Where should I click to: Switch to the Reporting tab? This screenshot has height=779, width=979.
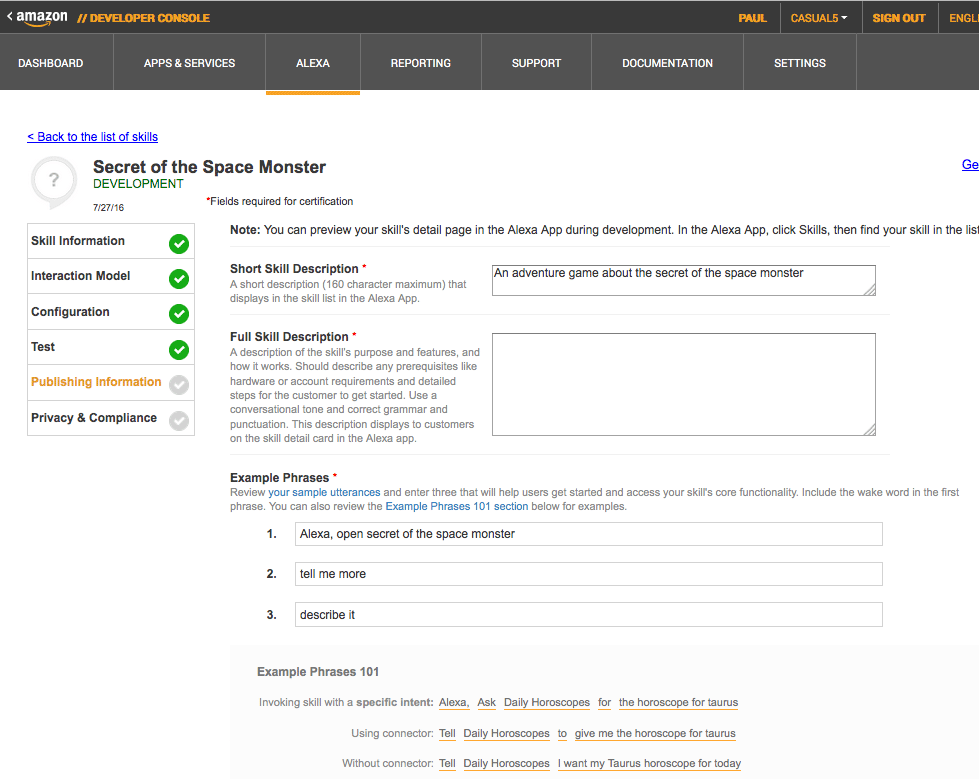pos(420,63)
